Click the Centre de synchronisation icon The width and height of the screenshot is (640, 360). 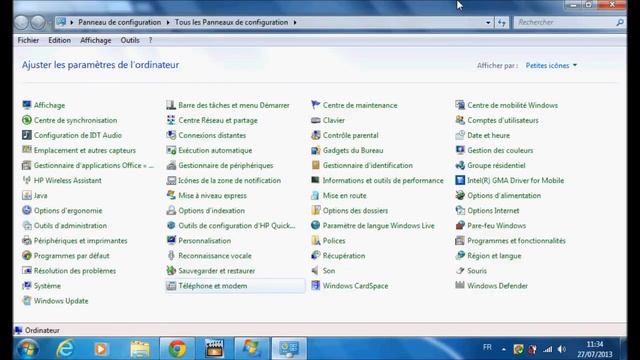point(27,120)
